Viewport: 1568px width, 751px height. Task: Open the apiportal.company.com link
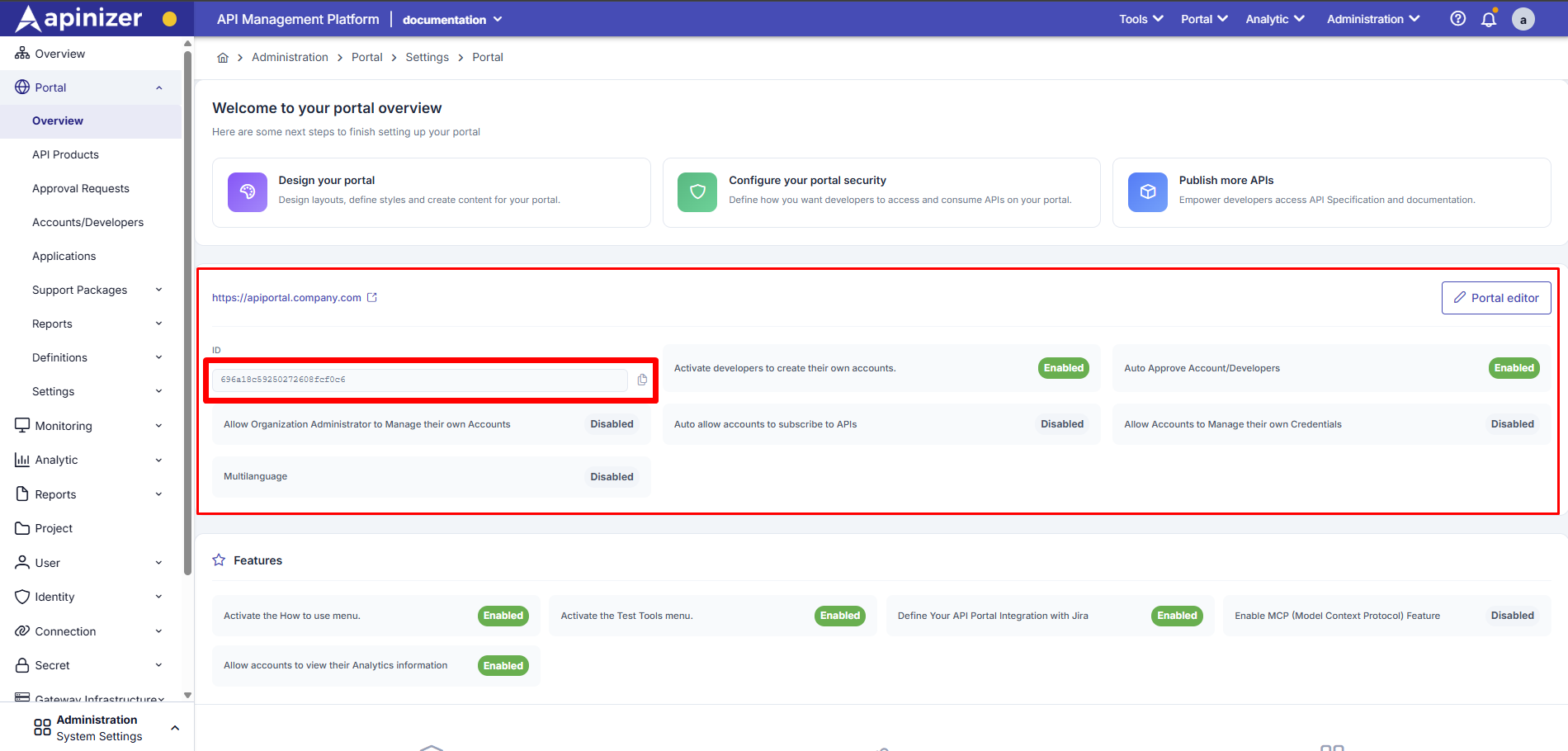(x=286, y=298)
